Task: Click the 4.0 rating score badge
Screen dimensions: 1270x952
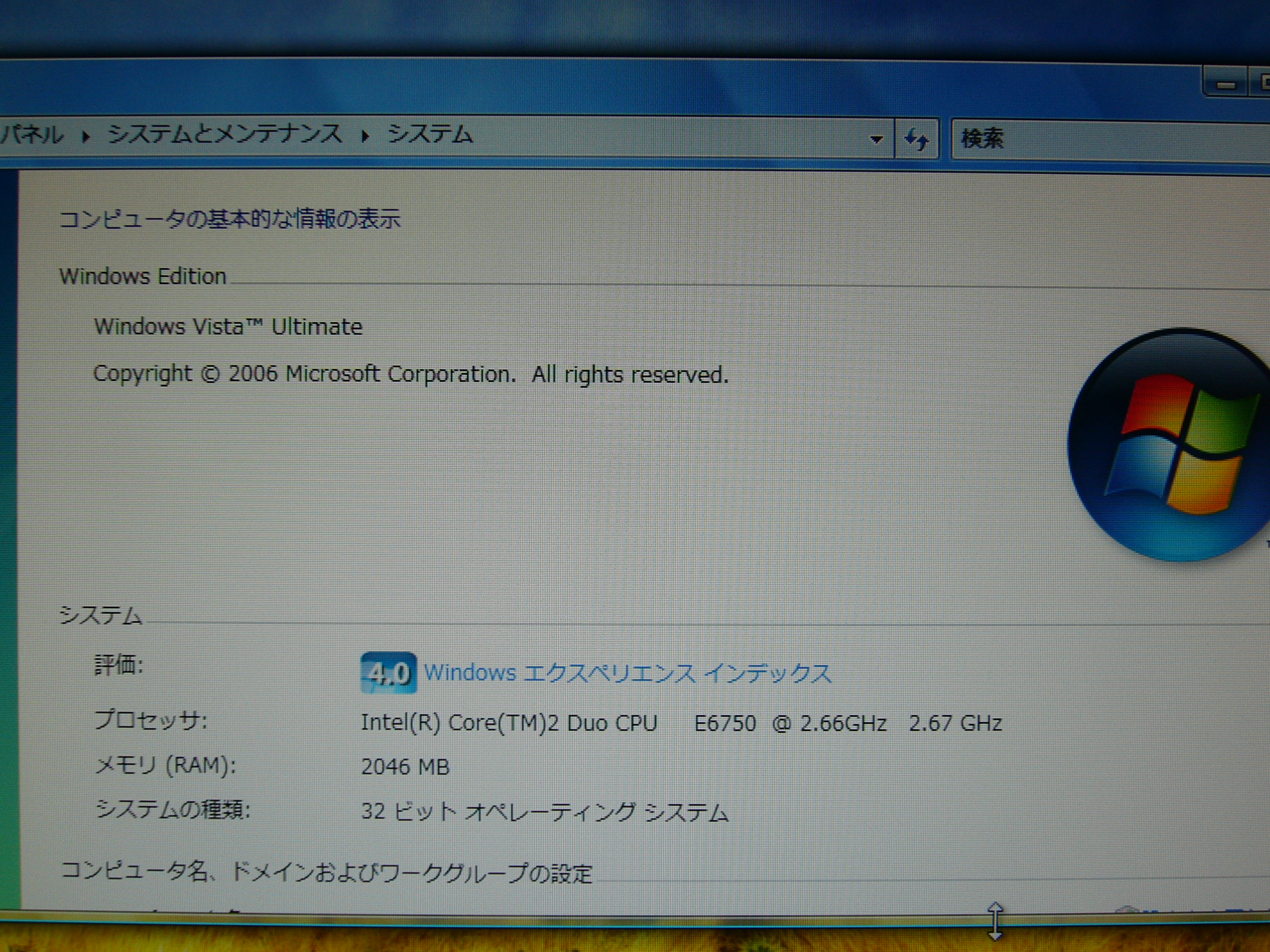Action: pos(388,672)
